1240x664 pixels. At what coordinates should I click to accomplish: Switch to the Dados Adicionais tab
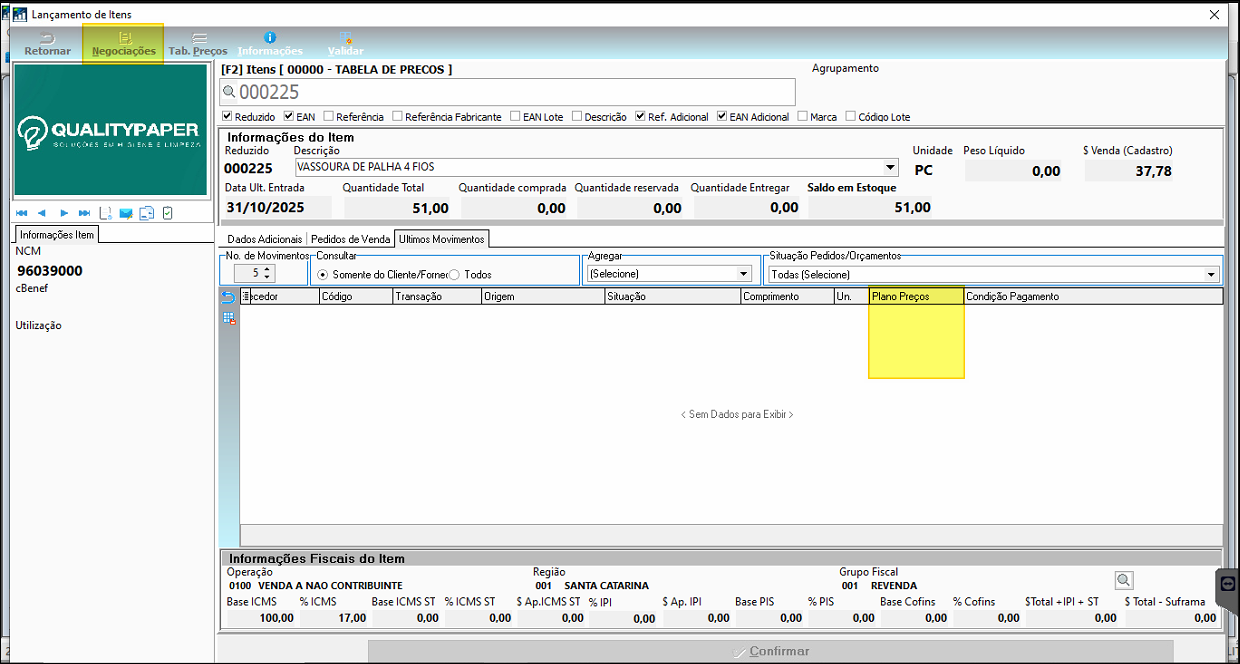[x=264, y=239]
